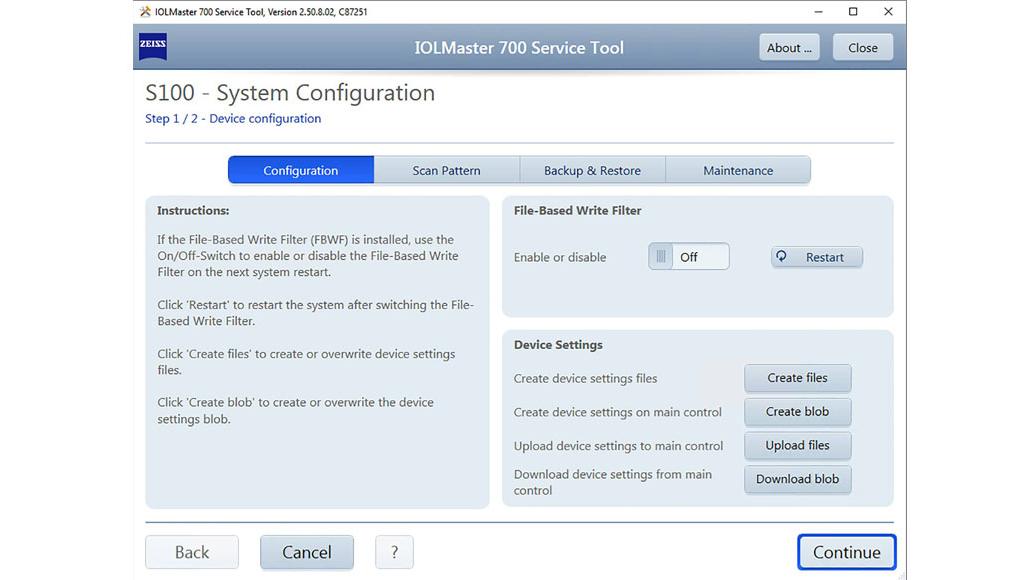Switch to the Scan Pattern tab
This screenshot has height=580, width=1031.
pos(446,170)
